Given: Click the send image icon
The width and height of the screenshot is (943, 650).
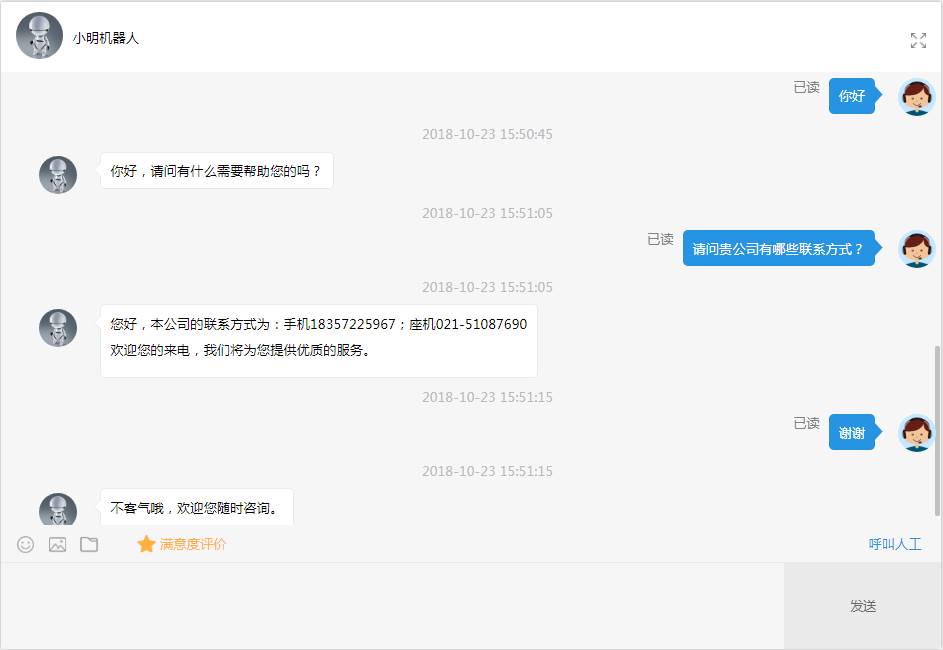Looking at the screenshot, I should coord(58,544).
